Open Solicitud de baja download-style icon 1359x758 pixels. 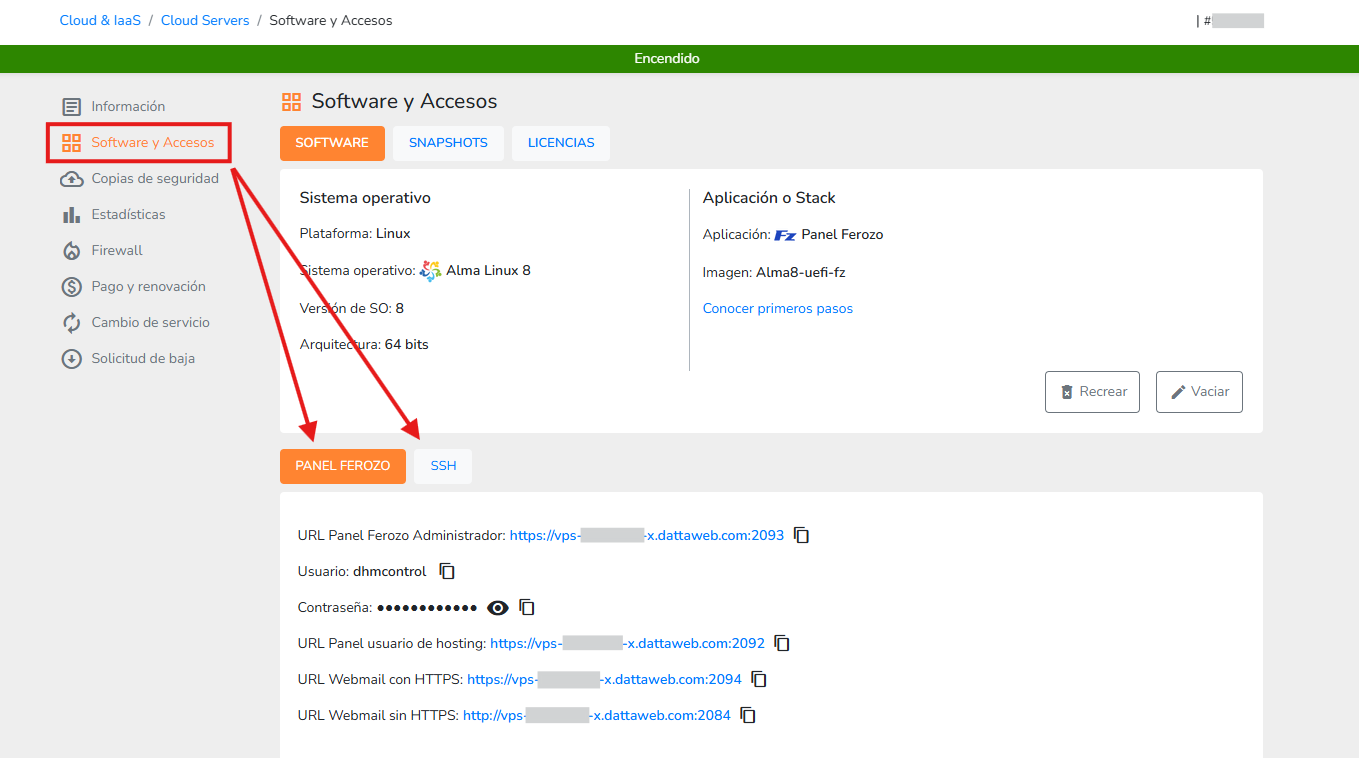pyautogui.click(x=71, y=358)
